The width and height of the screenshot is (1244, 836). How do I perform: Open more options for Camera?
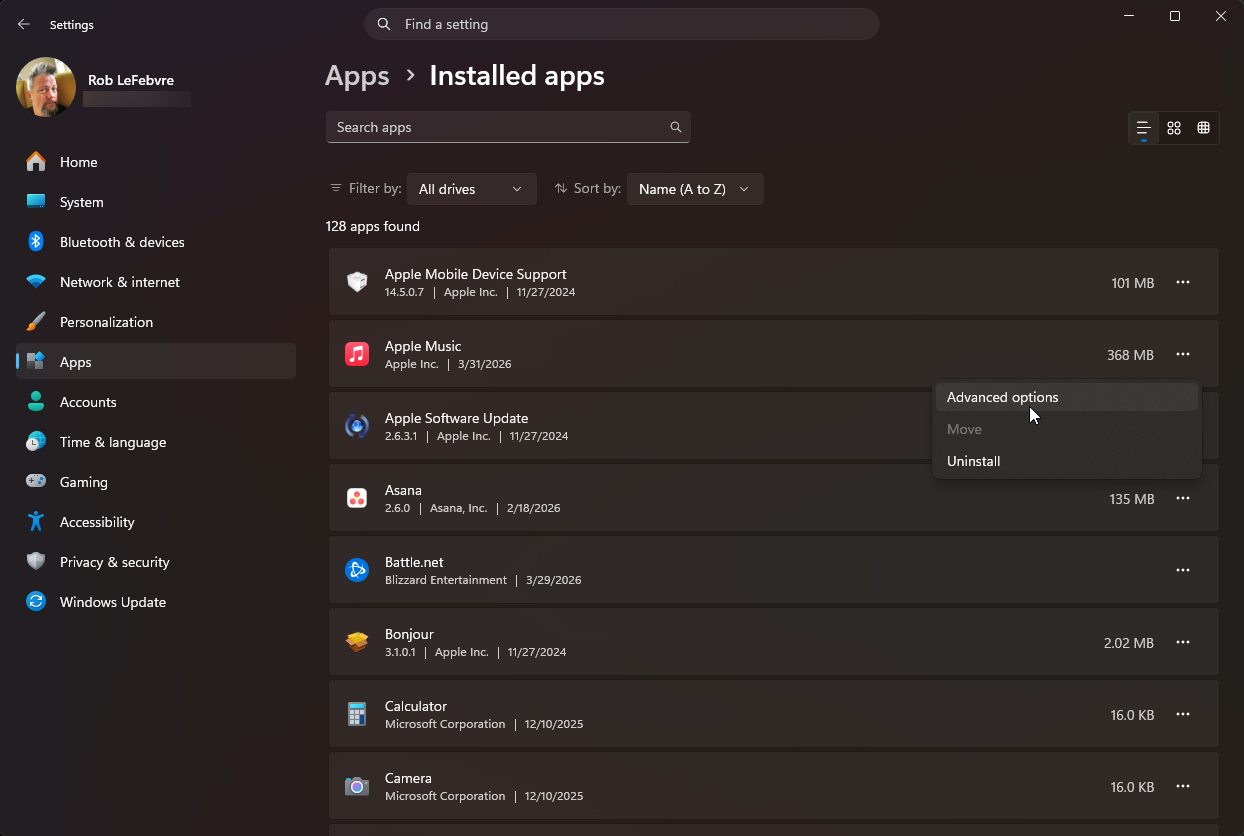click(x=1183, y=787)
